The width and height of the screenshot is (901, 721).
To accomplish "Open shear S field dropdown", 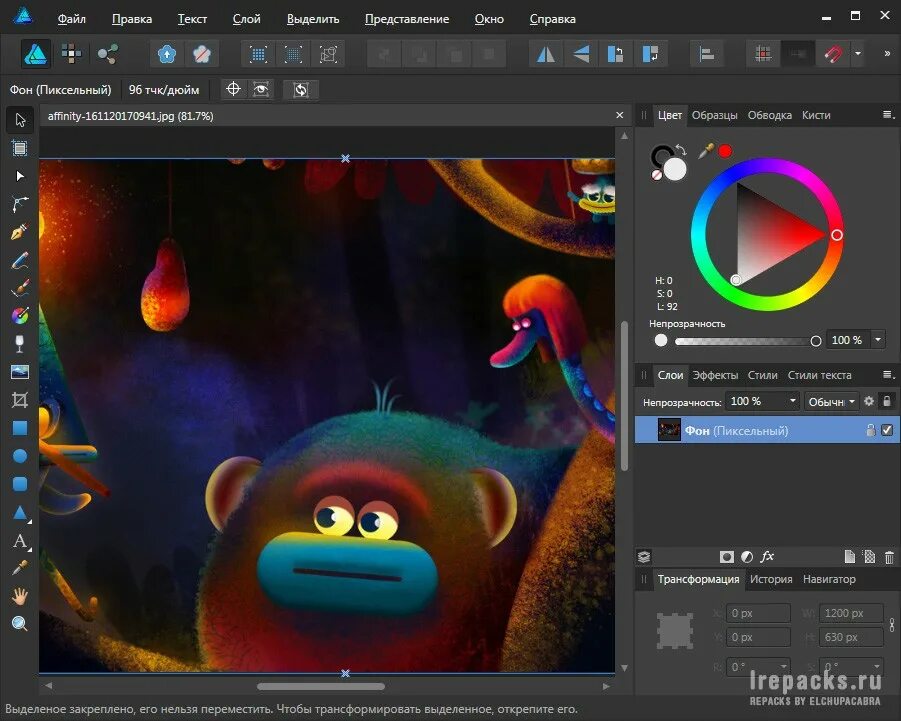I will (877, 666).
